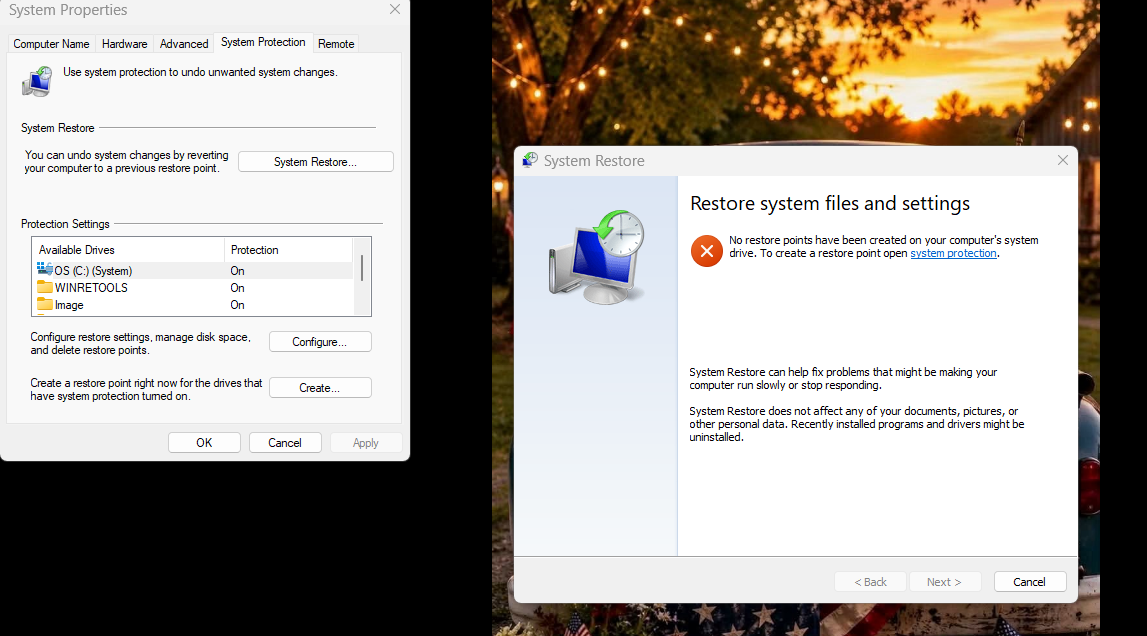Open the Hardware tab
The image size is (1147, 636).
[x=124, y=44]
